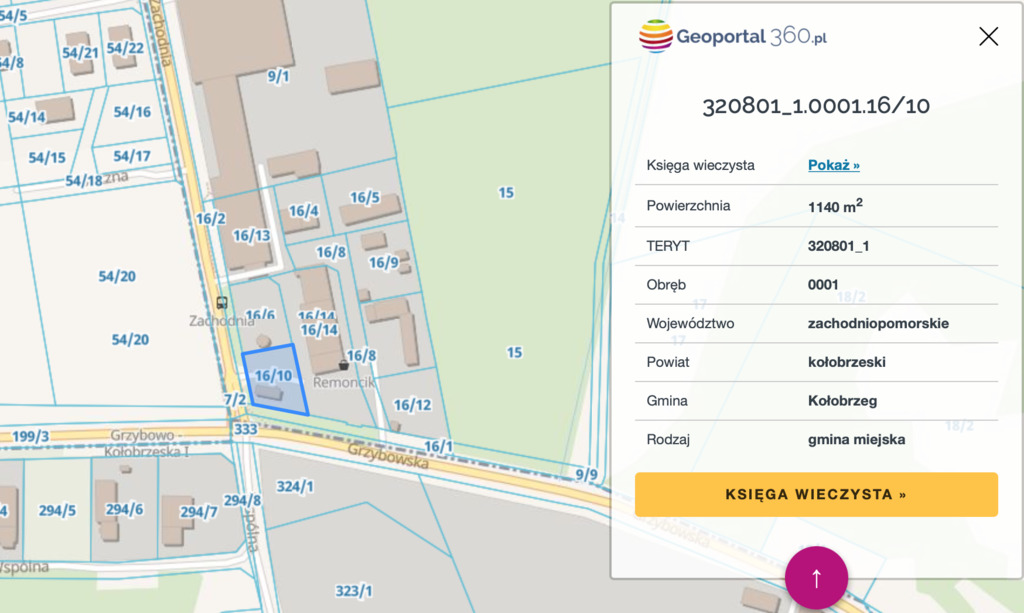Click the bus stop icon at Zachodnia

(x=222, y=303)
